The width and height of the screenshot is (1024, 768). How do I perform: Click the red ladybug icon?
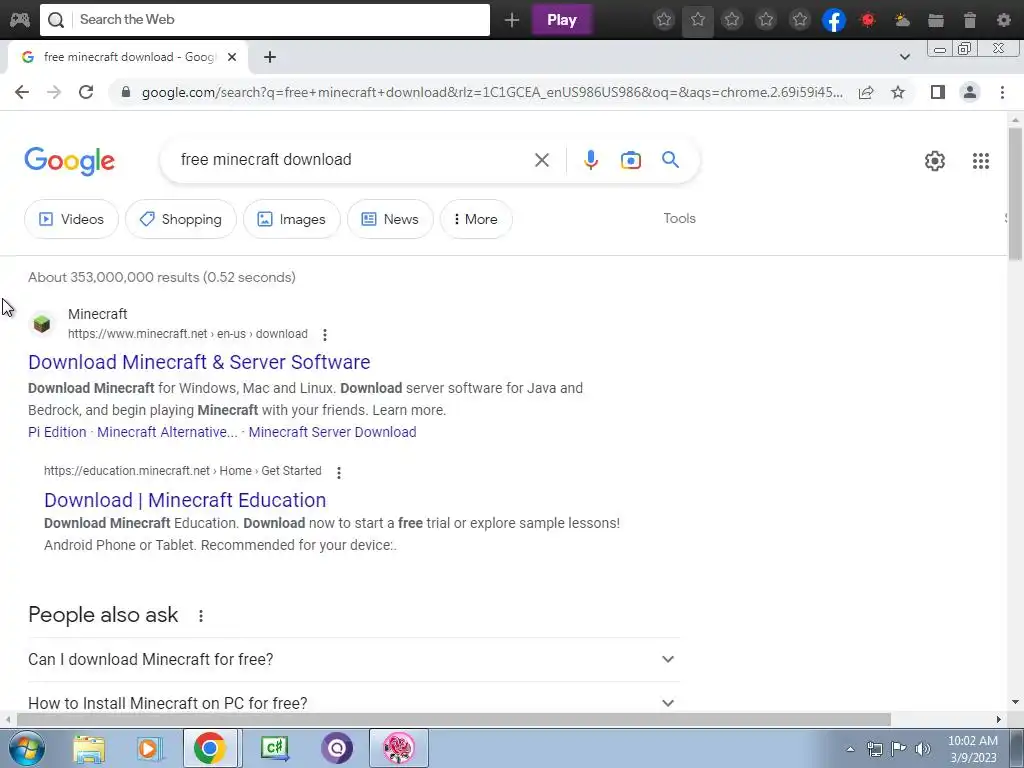click(x=868, y=20)
